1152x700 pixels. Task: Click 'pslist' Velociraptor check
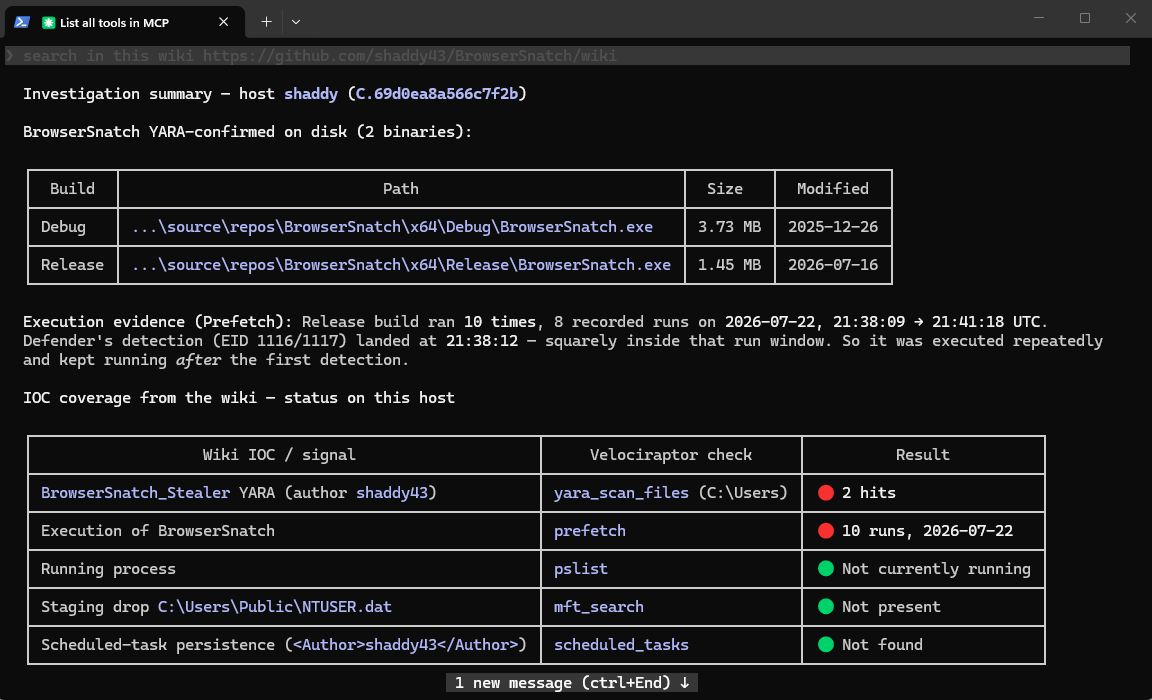coord(580,569)
